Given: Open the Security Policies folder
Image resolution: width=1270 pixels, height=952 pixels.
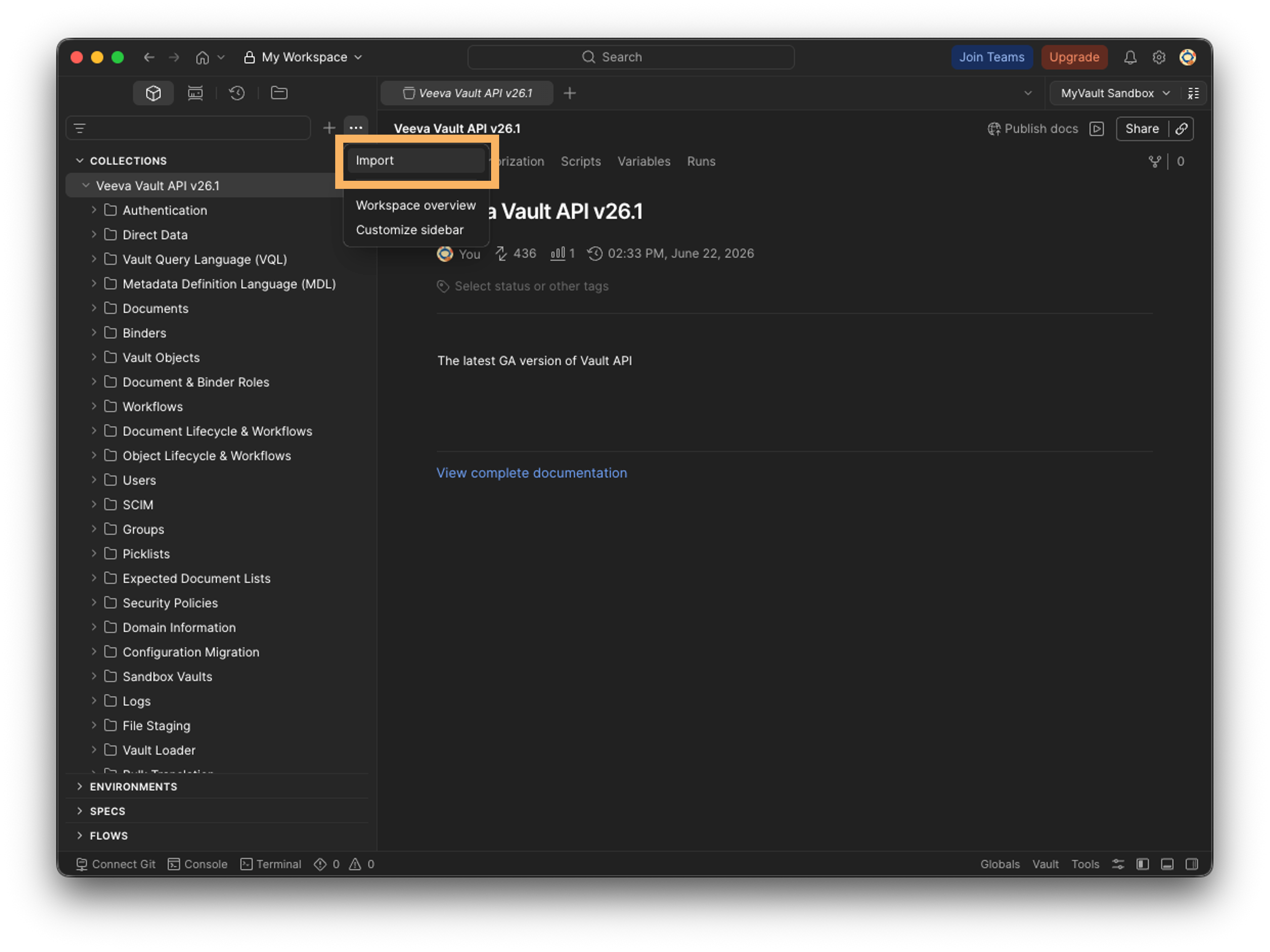Looking at the screenshot, I should (x=170, y=603).
